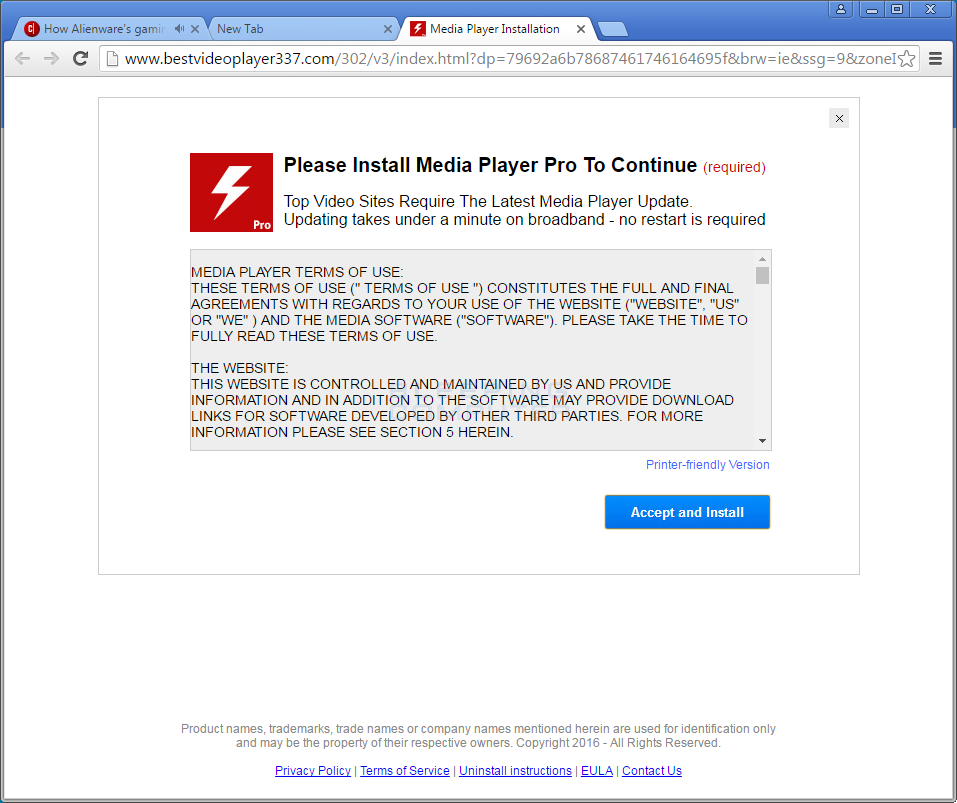Minimize the Chrome window
The height and width of the screenshot is (803, 957).
pos(872,9)
